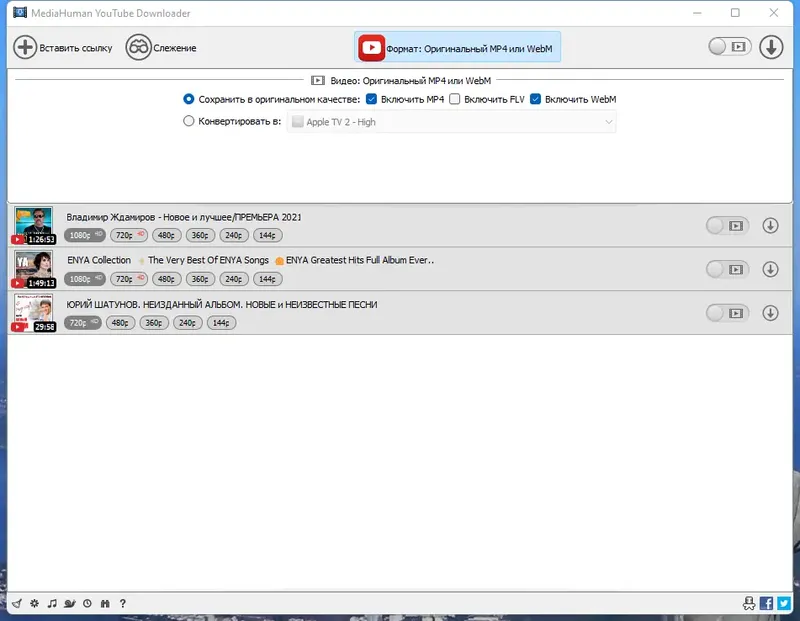Choose 360p for Владимир Ждамиров video
Viewport: 800px width, 621px height.
click(200, 235)
